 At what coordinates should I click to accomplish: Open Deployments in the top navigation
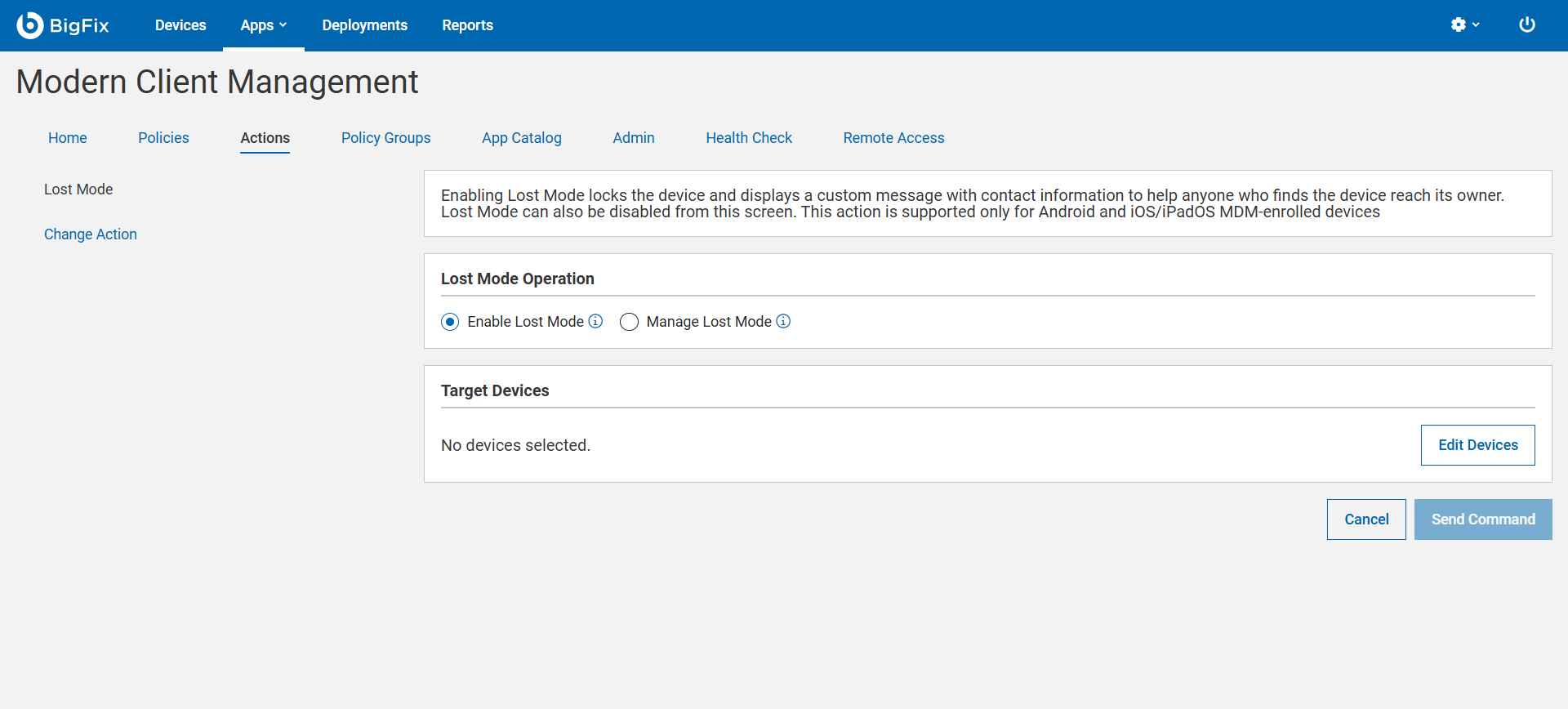pos(365,25)
